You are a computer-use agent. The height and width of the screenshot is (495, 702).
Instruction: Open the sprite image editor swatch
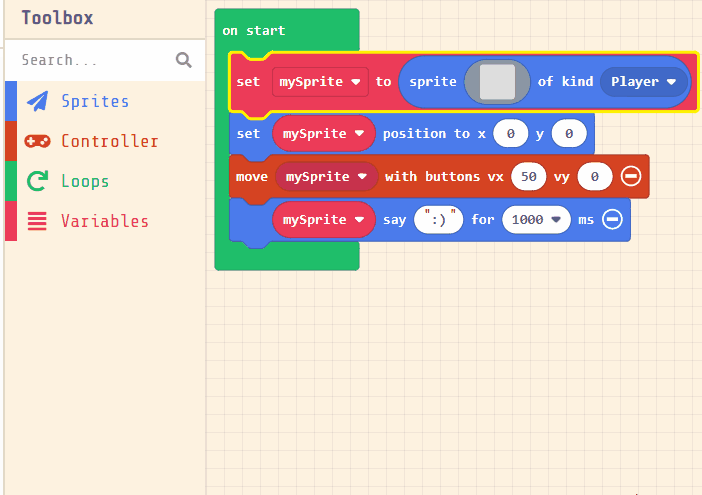pos(497,81)
